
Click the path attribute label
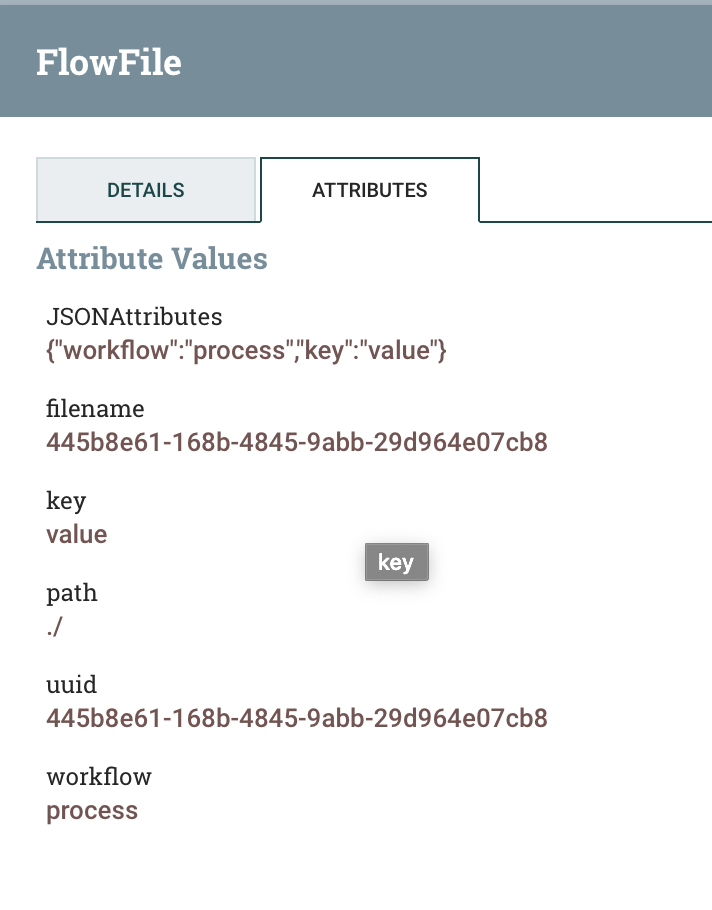point(71,593)
